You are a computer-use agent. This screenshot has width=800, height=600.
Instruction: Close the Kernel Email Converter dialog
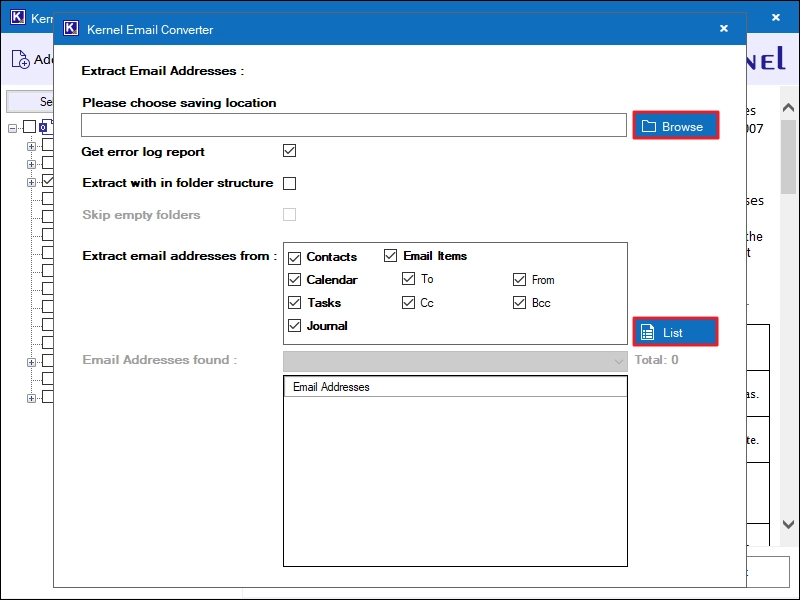(723, 29)
